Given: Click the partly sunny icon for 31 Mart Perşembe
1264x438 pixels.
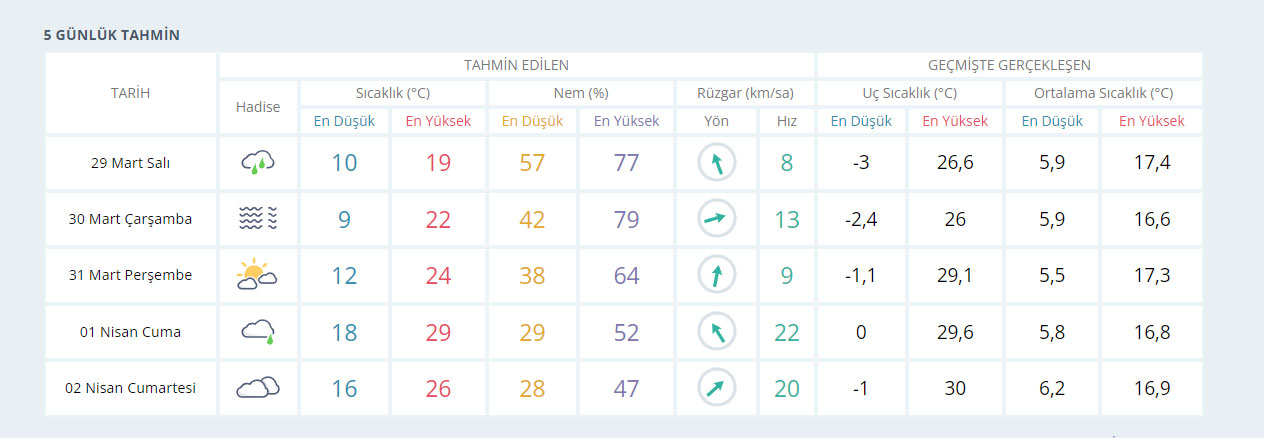Looking at the screenshot, I should (x=257, y=275).
